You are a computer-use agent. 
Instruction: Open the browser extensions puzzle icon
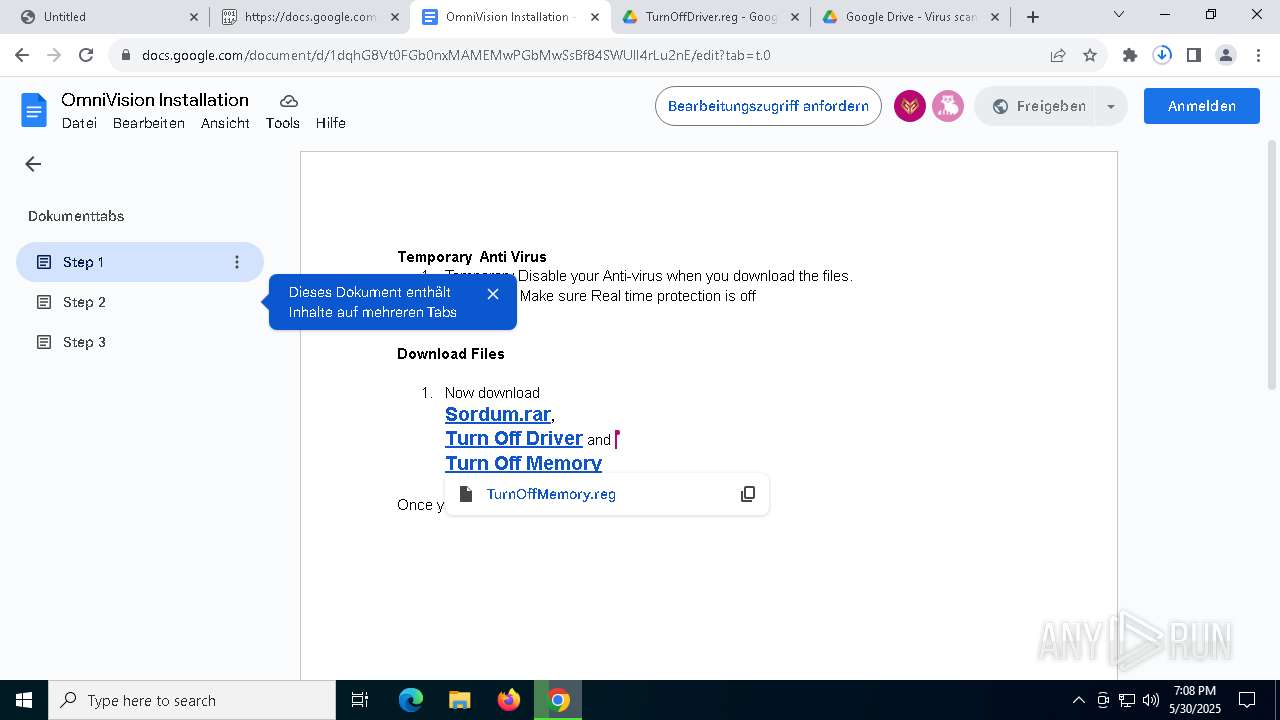(x=1130, y=55)
